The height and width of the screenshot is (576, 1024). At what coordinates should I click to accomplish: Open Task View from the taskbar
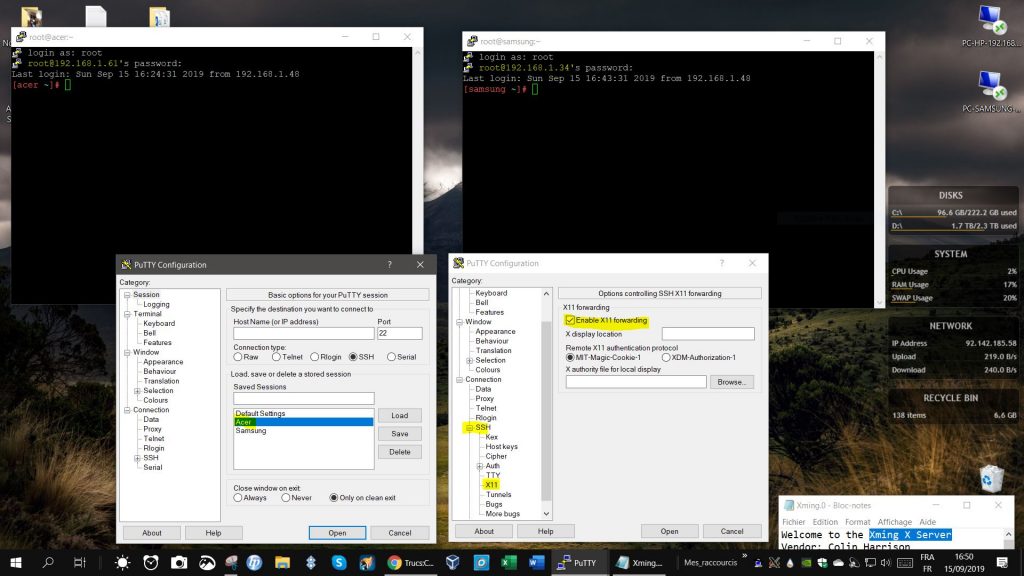(x=80, y=562)
